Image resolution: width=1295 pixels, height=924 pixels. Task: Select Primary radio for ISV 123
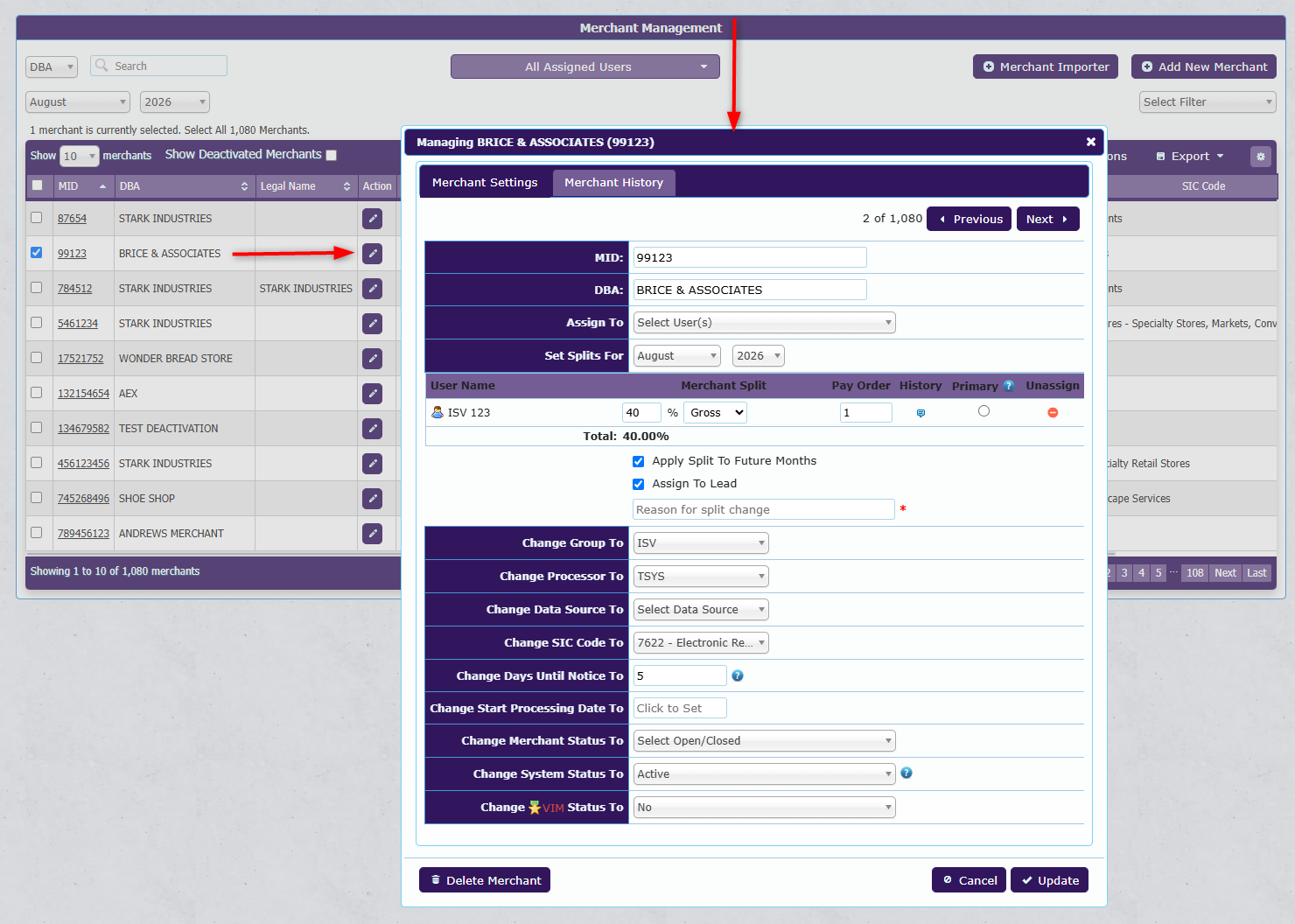tap(984, 411)
